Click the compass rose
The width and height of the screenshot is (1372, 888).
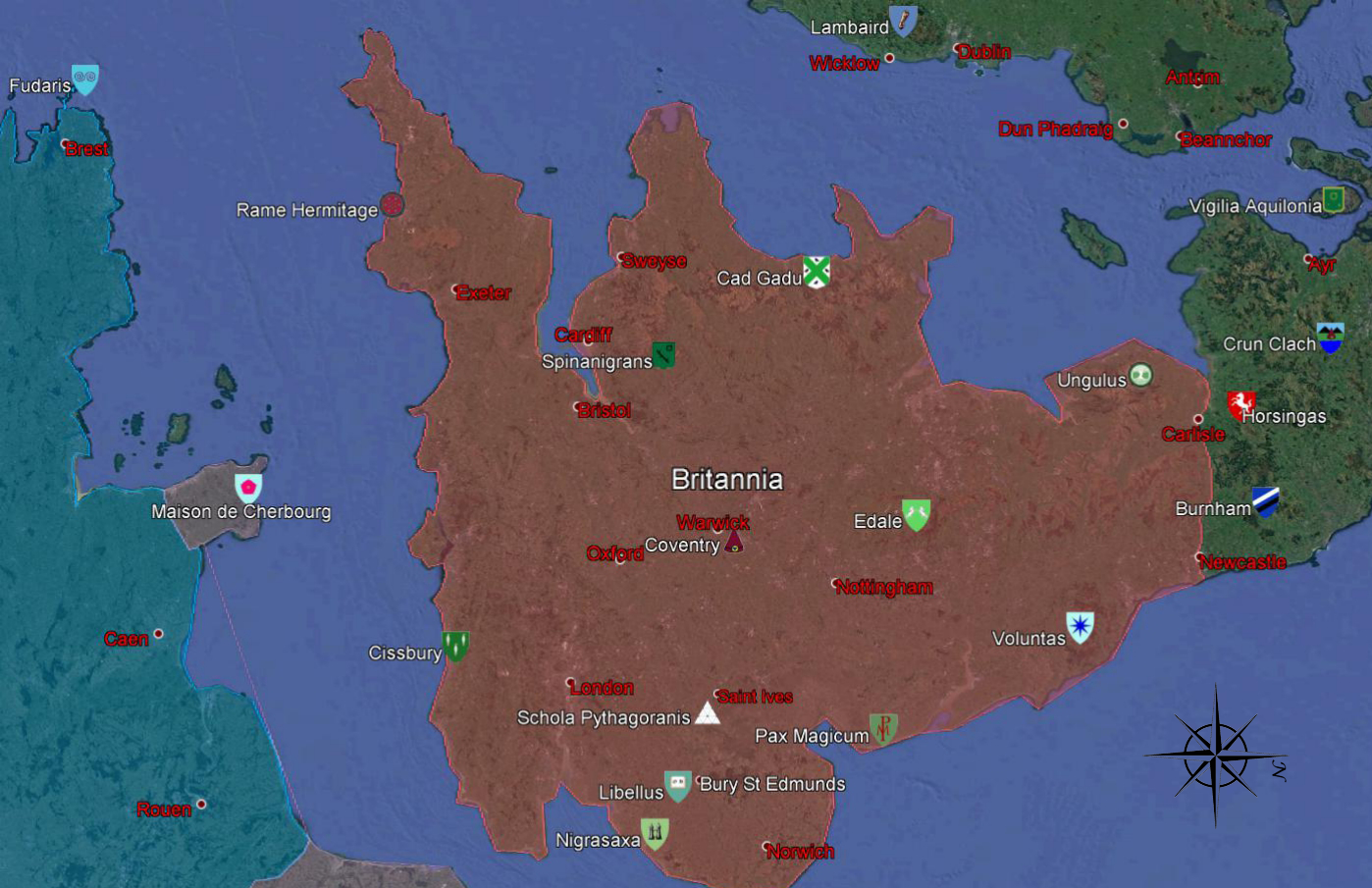point(1216,756)
